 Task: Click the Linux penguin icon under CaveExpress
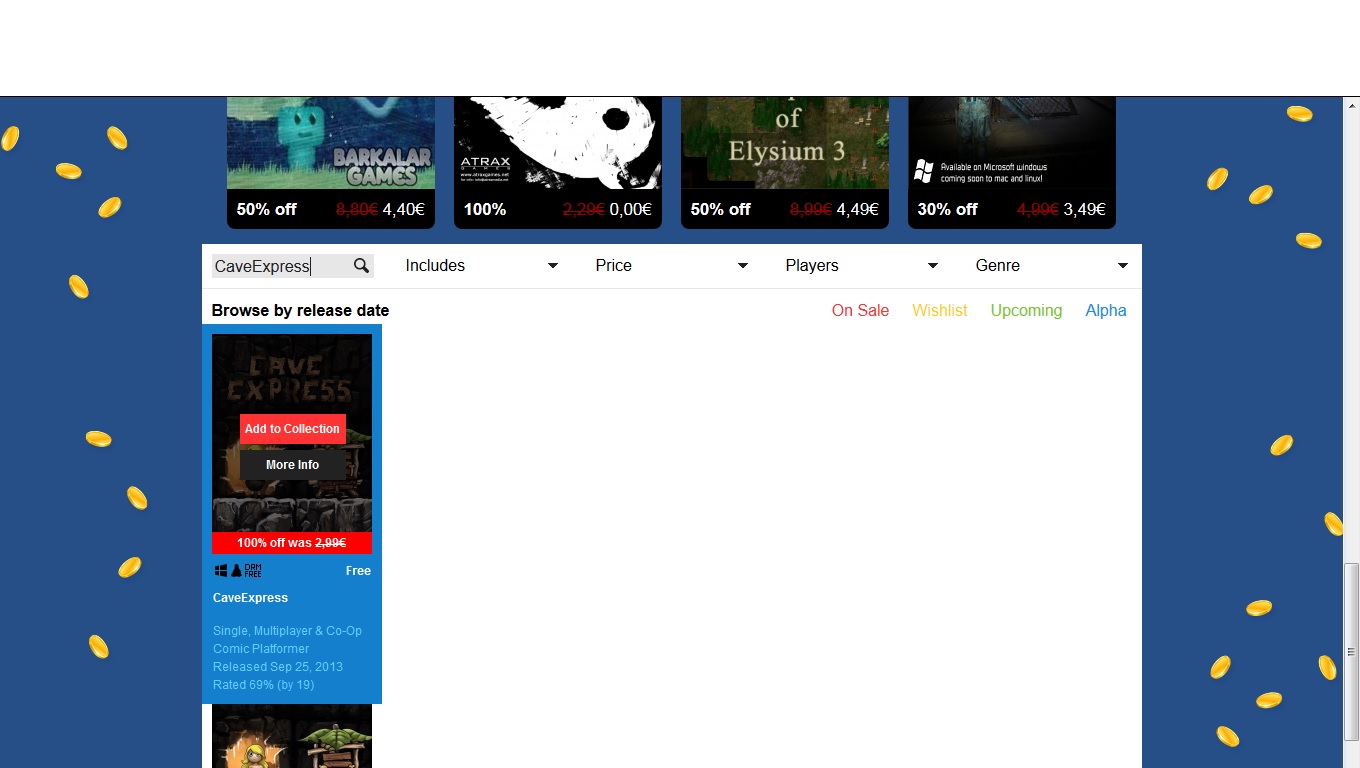tap(236, 570)
